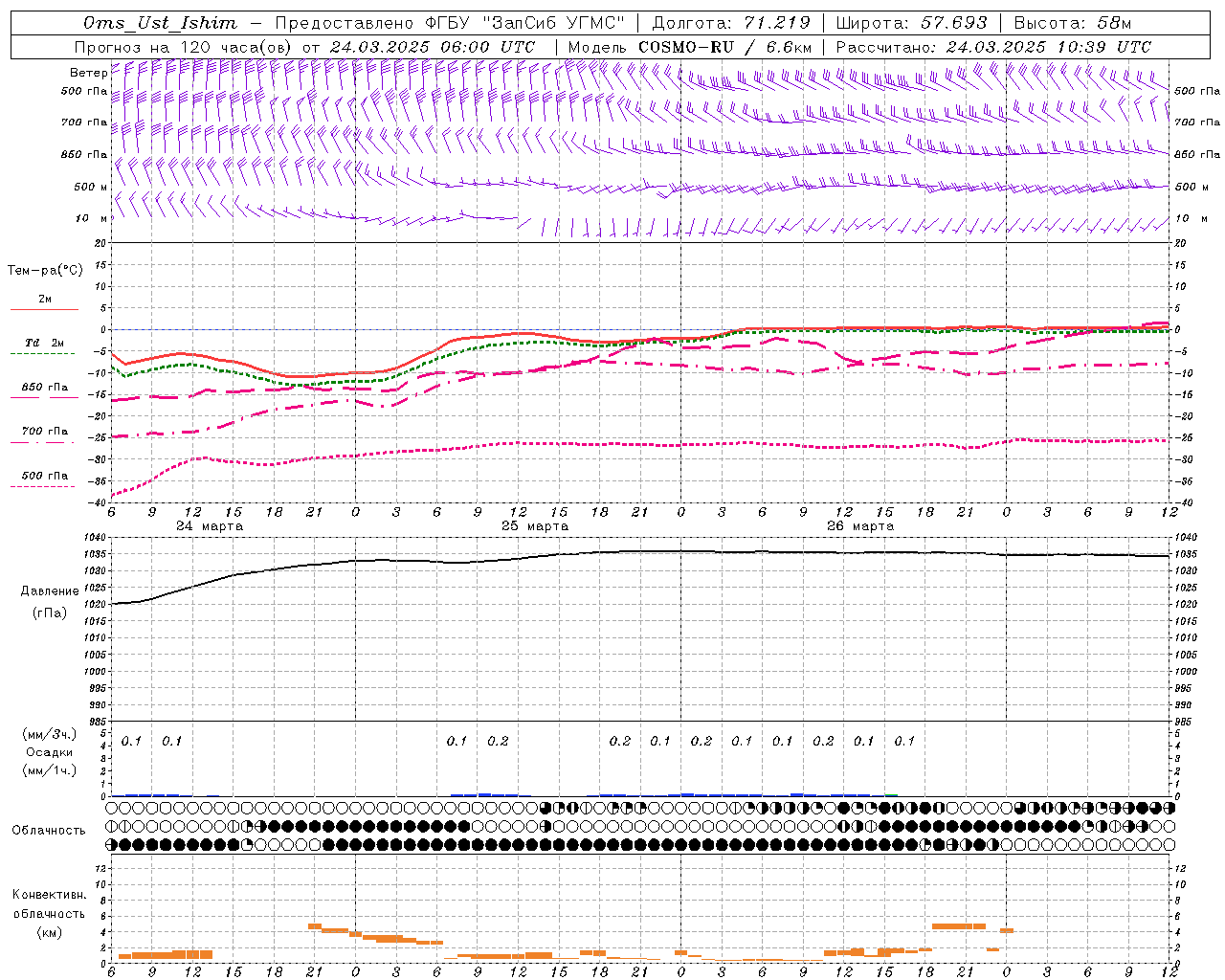Screen dimensions: 1225x980
Task: Click the 'Осадки' precipitation label
Action: [50, 752]
